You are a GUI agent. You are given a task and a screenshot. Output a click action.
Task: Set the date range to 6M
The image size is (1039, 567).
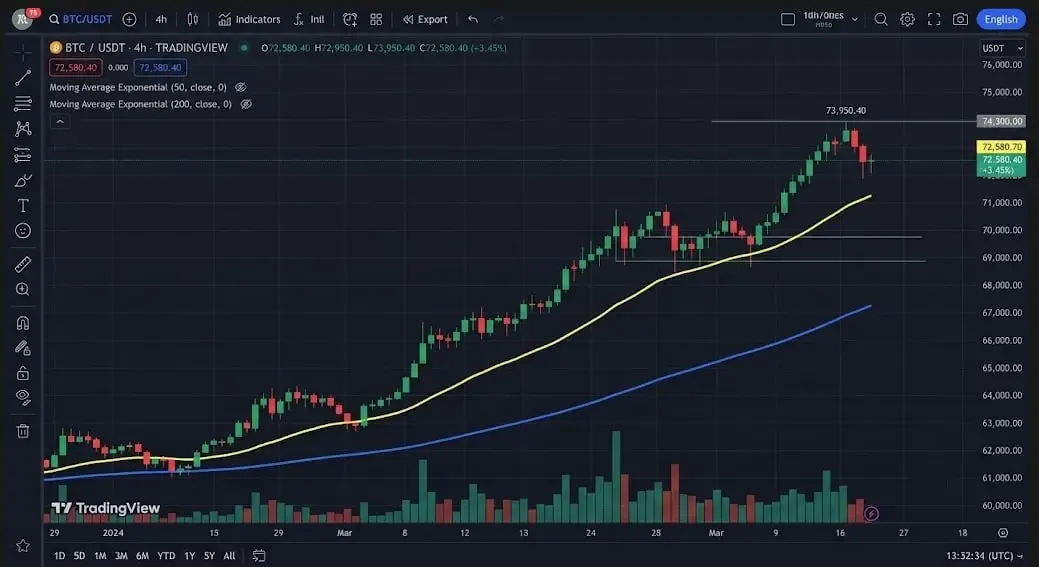[x=142, y=556]
